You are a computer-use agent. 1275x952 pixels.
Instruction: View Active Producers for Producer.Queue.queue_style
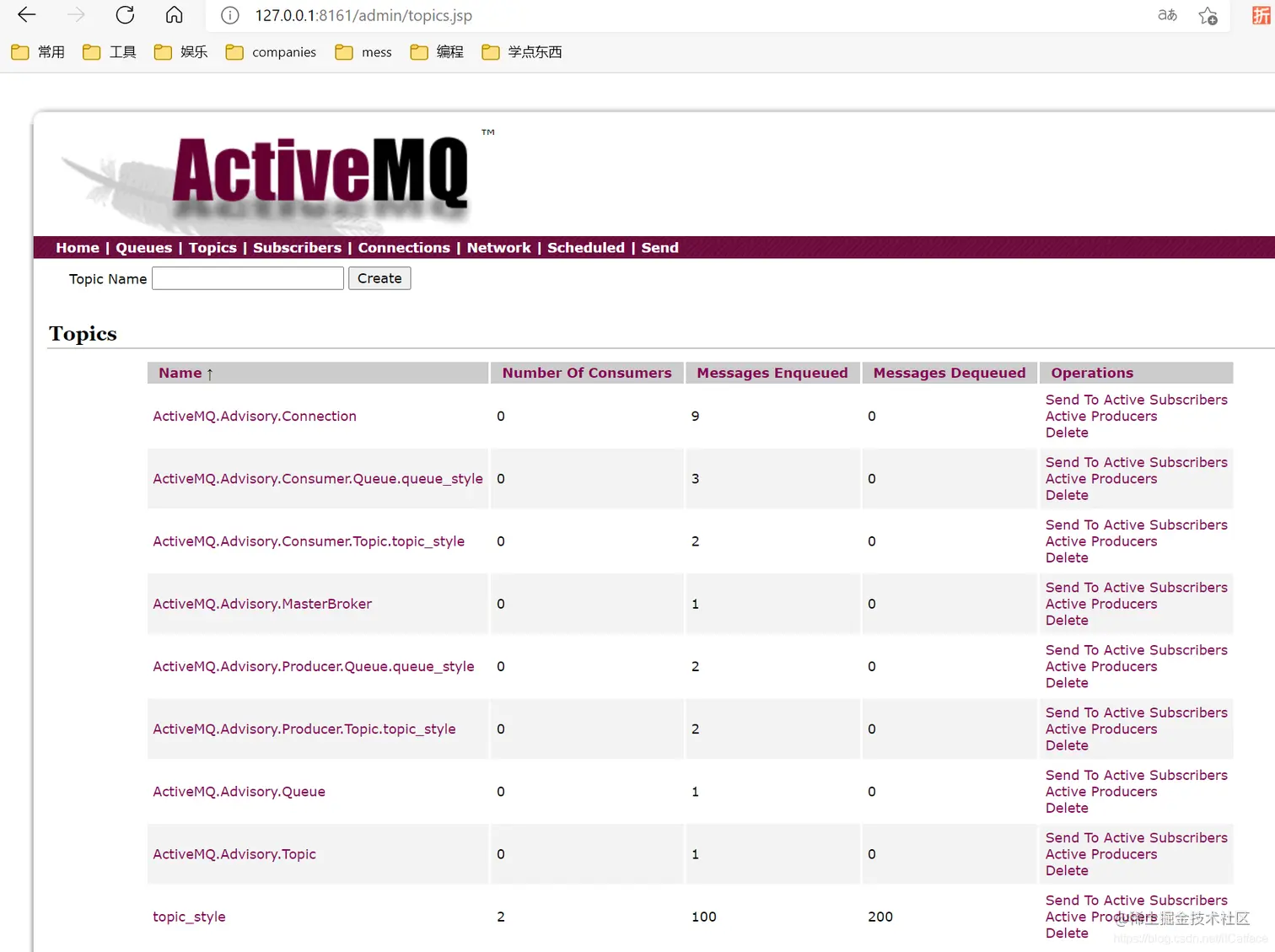[1101, 666]
